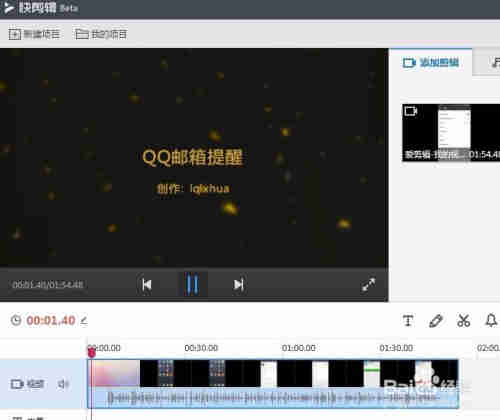Create a new project with 新建项目
This screenshot has height=420, width=500.
(x=34, y=34)
